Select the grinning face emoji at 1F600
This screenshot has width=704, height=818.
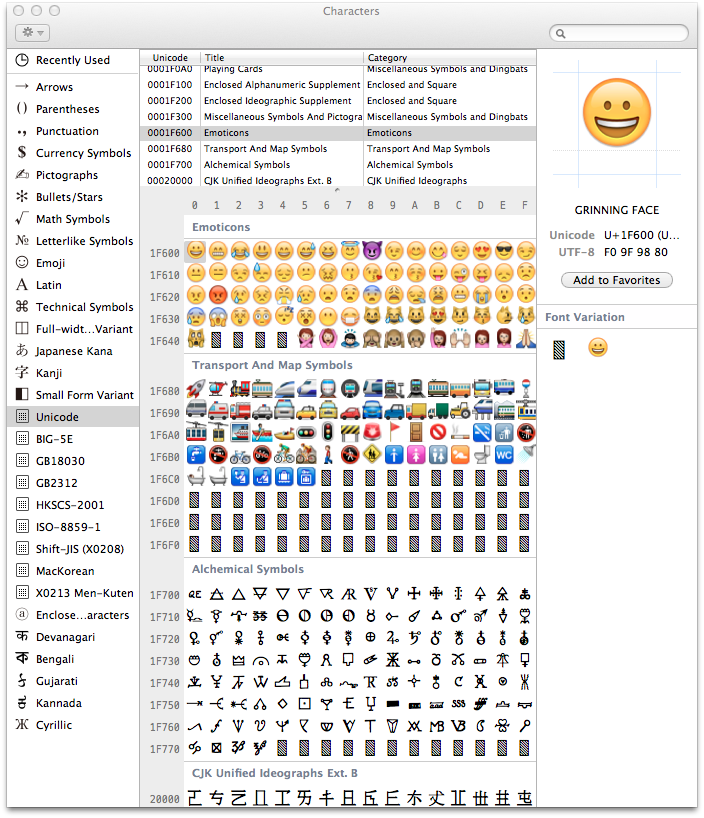pos(195,250)
